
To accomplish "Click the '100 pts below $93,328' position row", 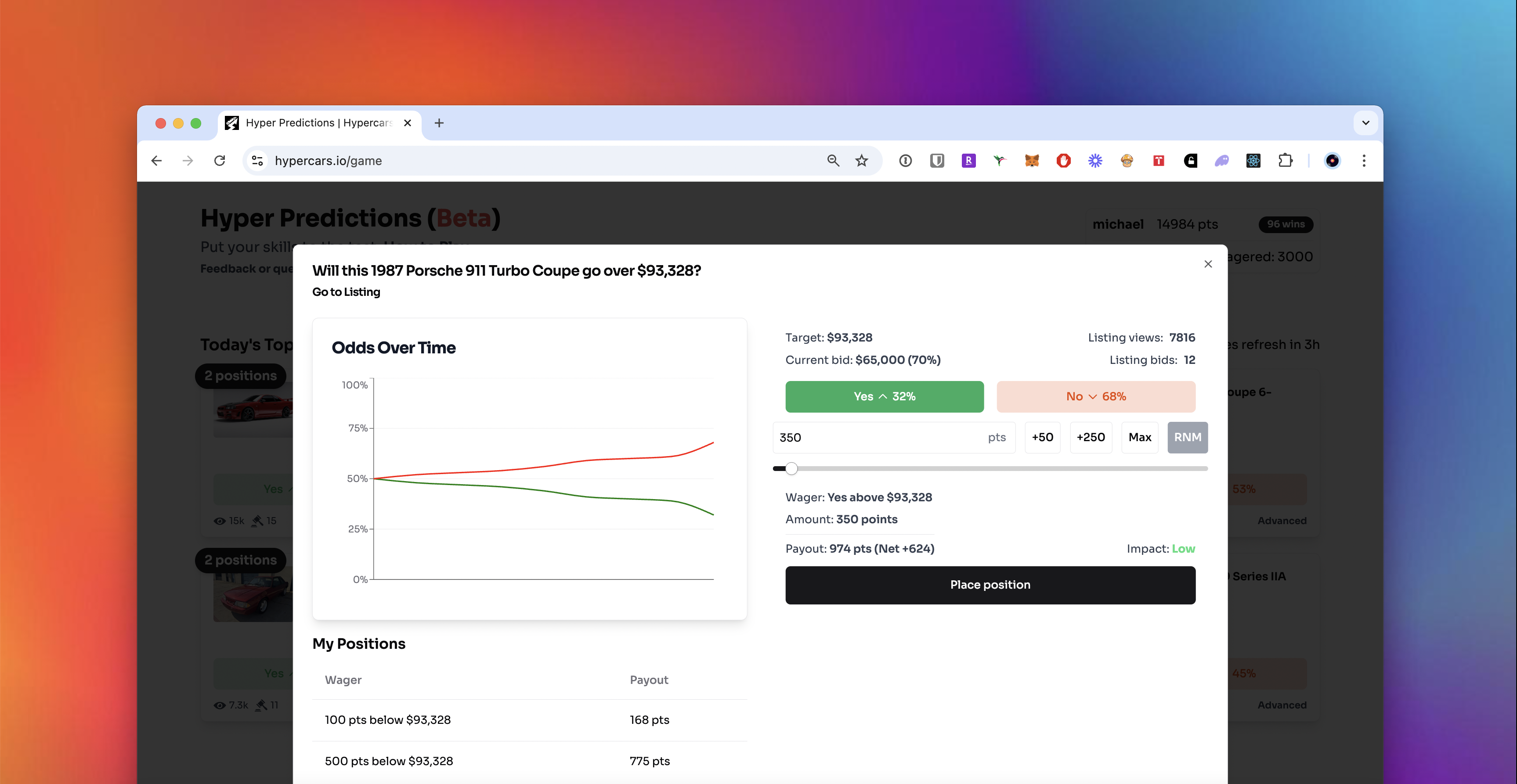I will pyautogui.click(x=529, y=720).
